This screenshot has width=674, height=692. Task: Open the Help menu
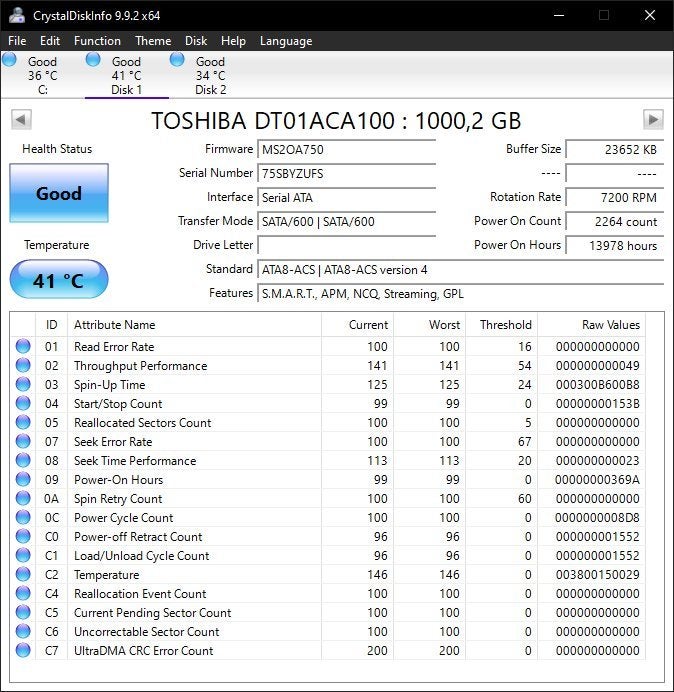(233, 41)
